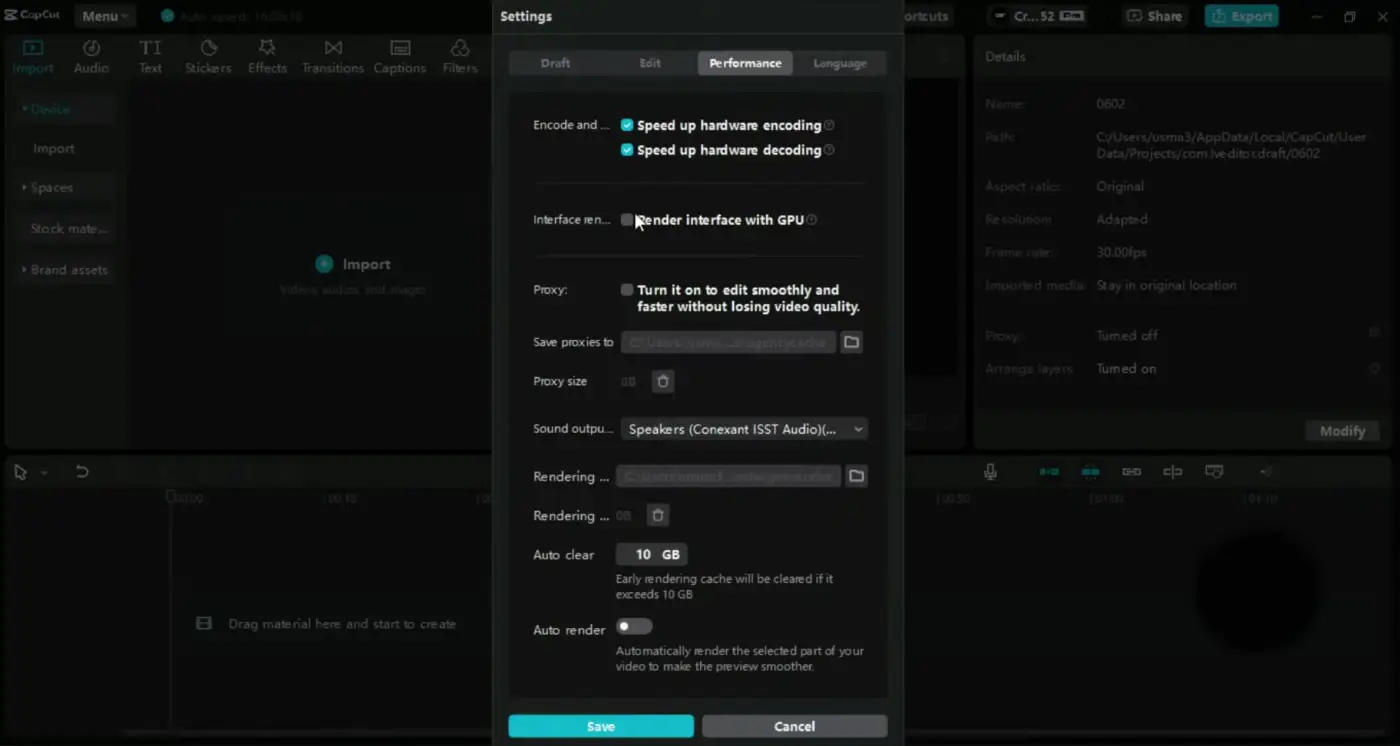
Task: Record a voiceover with the microphone icon
Action: click(990, 471)
